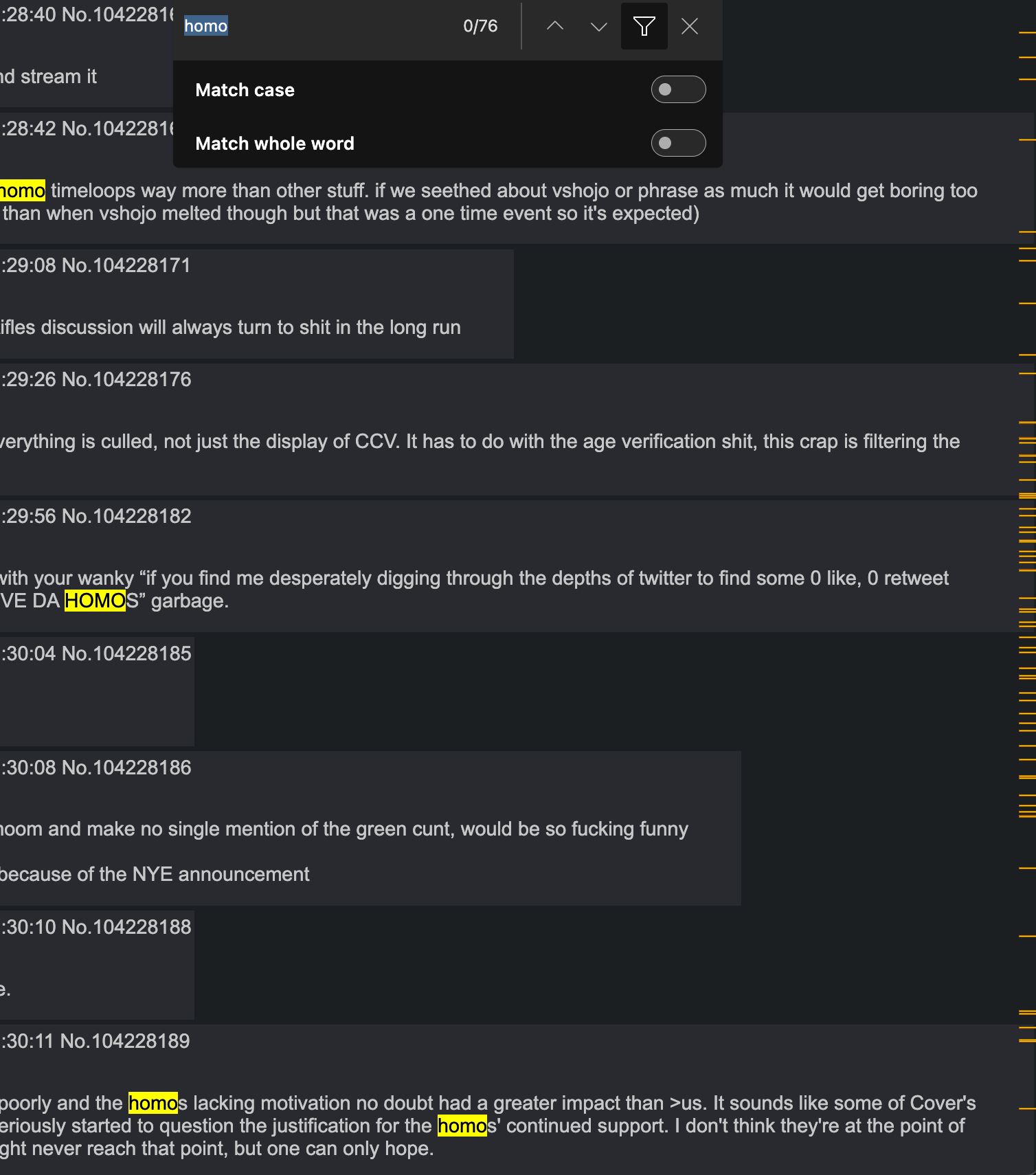Click post number No.104228182
This screenshot has width=1036, height=1175.
click(126, 516)
